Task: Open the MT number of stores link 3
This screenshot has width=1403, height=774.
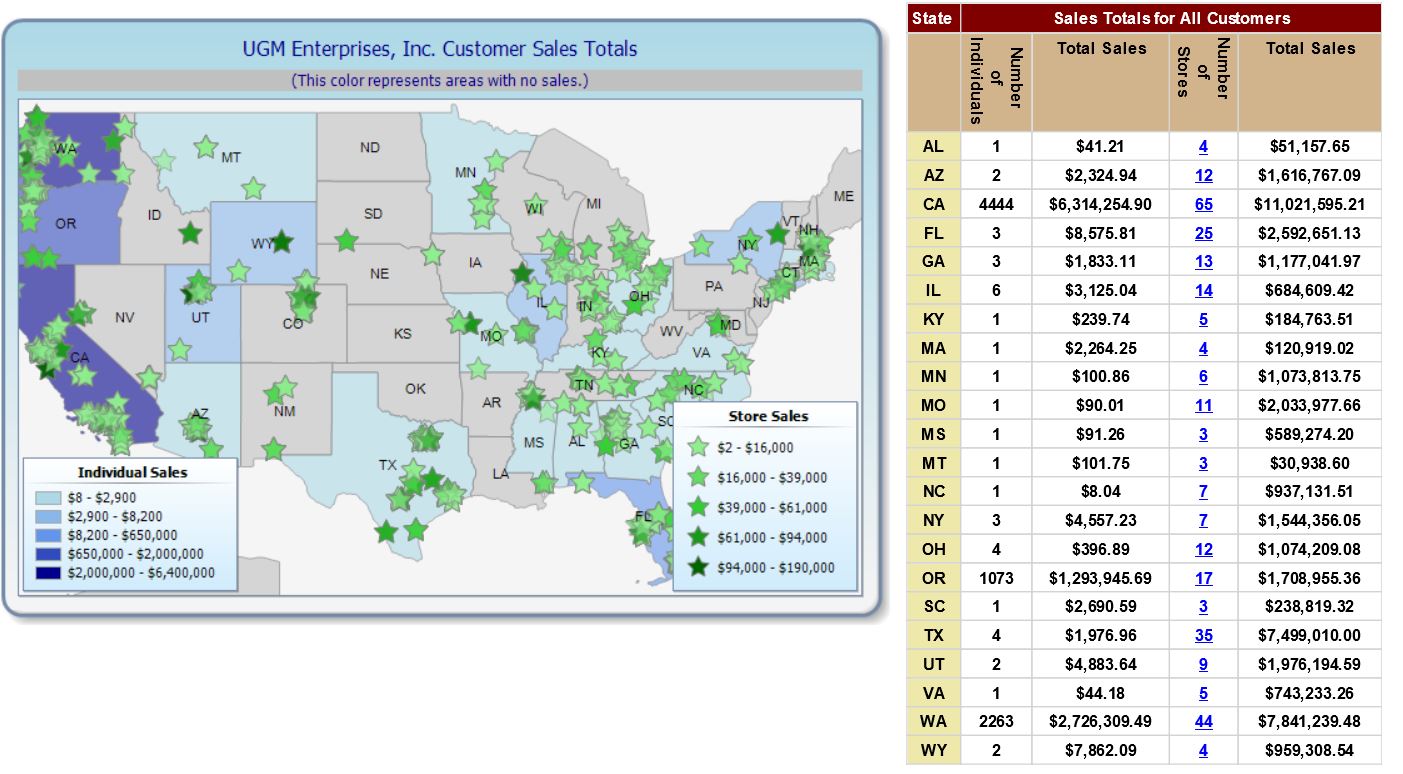Action: (1203, 463)
